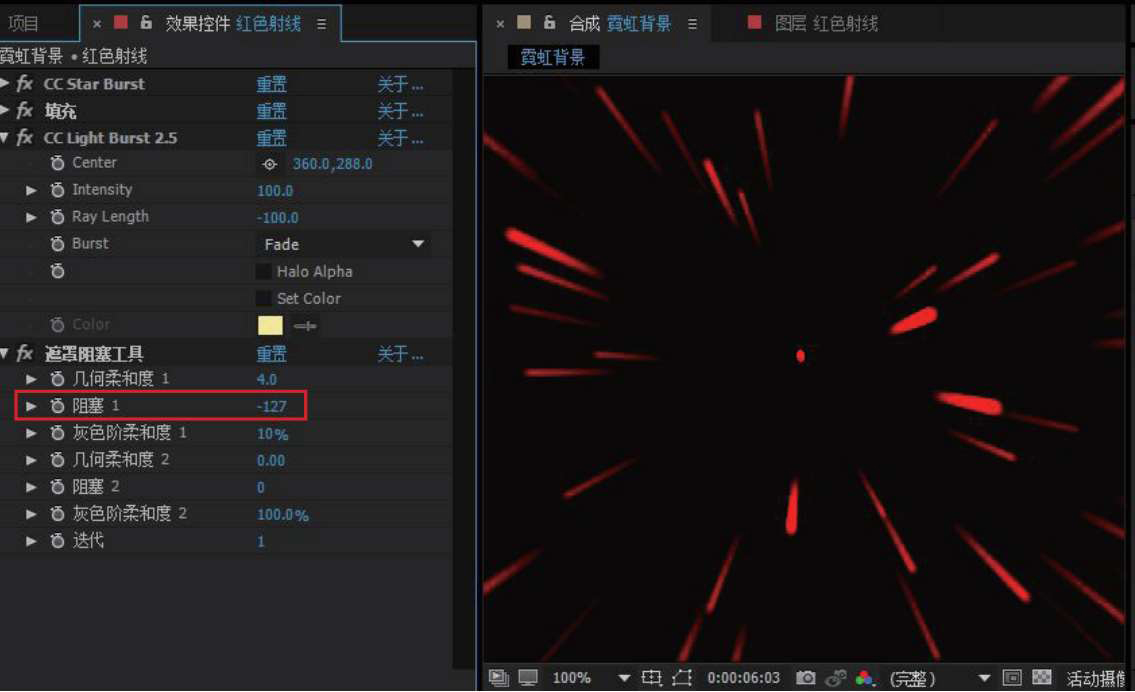Image resolution: width=1135 pixels, height=692 pixels.
Task: Click the yellow Color swatch
Action: [270, 326]
